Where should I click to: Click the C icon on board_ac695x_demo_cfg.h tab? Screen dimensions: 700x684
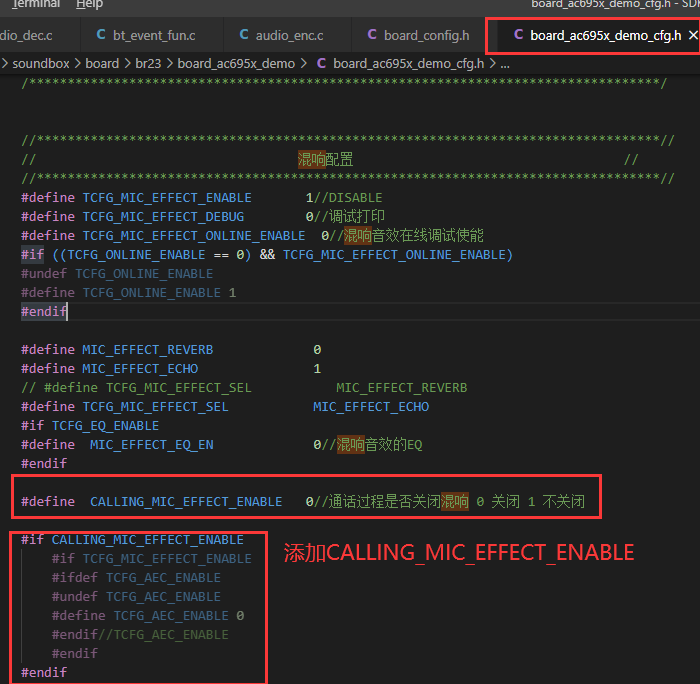coord(518,35)
